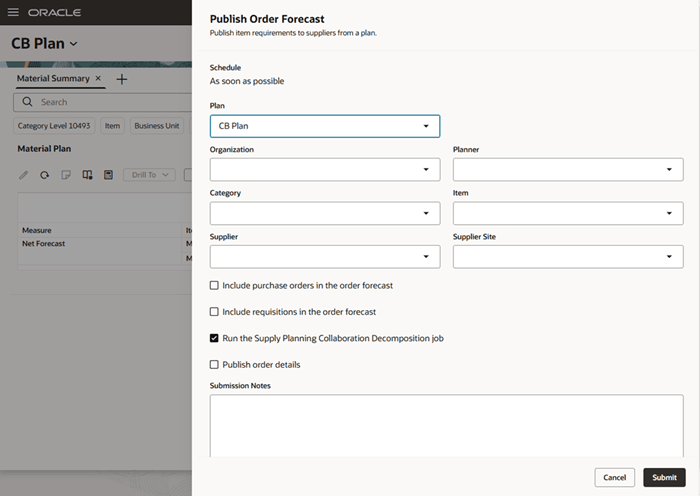This screenshot has height=496, width=700.
Task: Open the hamburger navigation menu
Action: [x=16, y=12]
